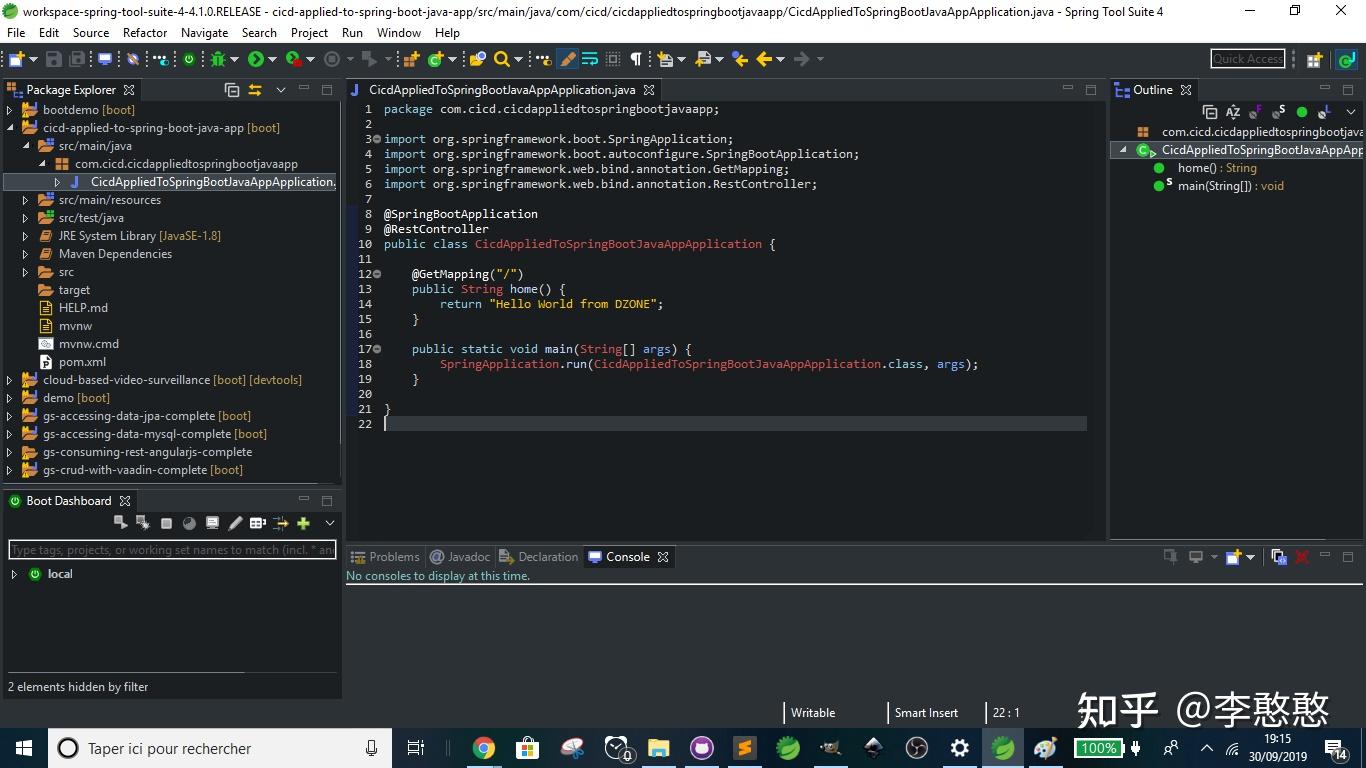The image size is (1366, 768).
Task: Open the Java Search icon
Action: coord(499,59)
